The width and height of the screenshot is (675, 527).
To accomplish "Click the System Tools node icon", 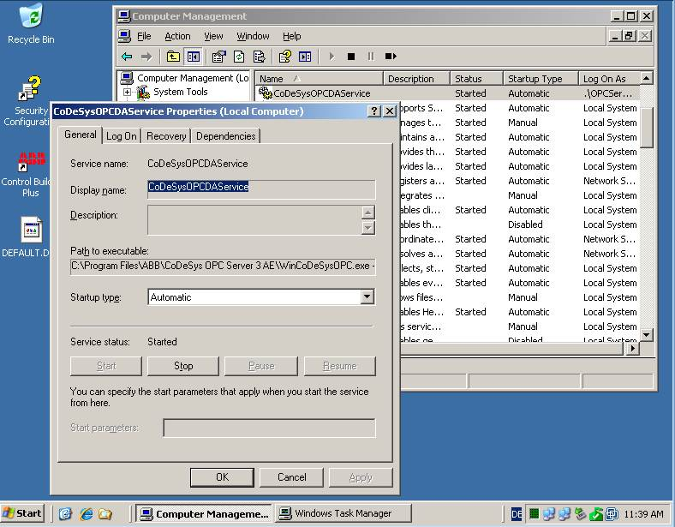I will point(143,92).
